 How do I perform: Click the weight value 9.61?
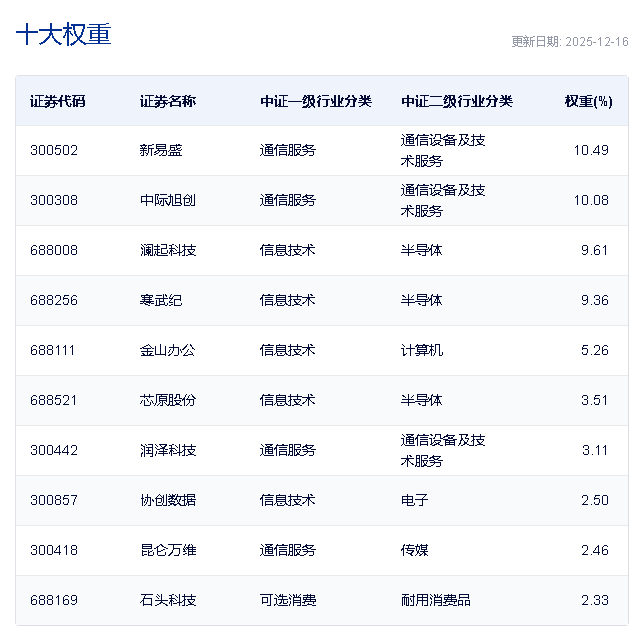(595, 250)
